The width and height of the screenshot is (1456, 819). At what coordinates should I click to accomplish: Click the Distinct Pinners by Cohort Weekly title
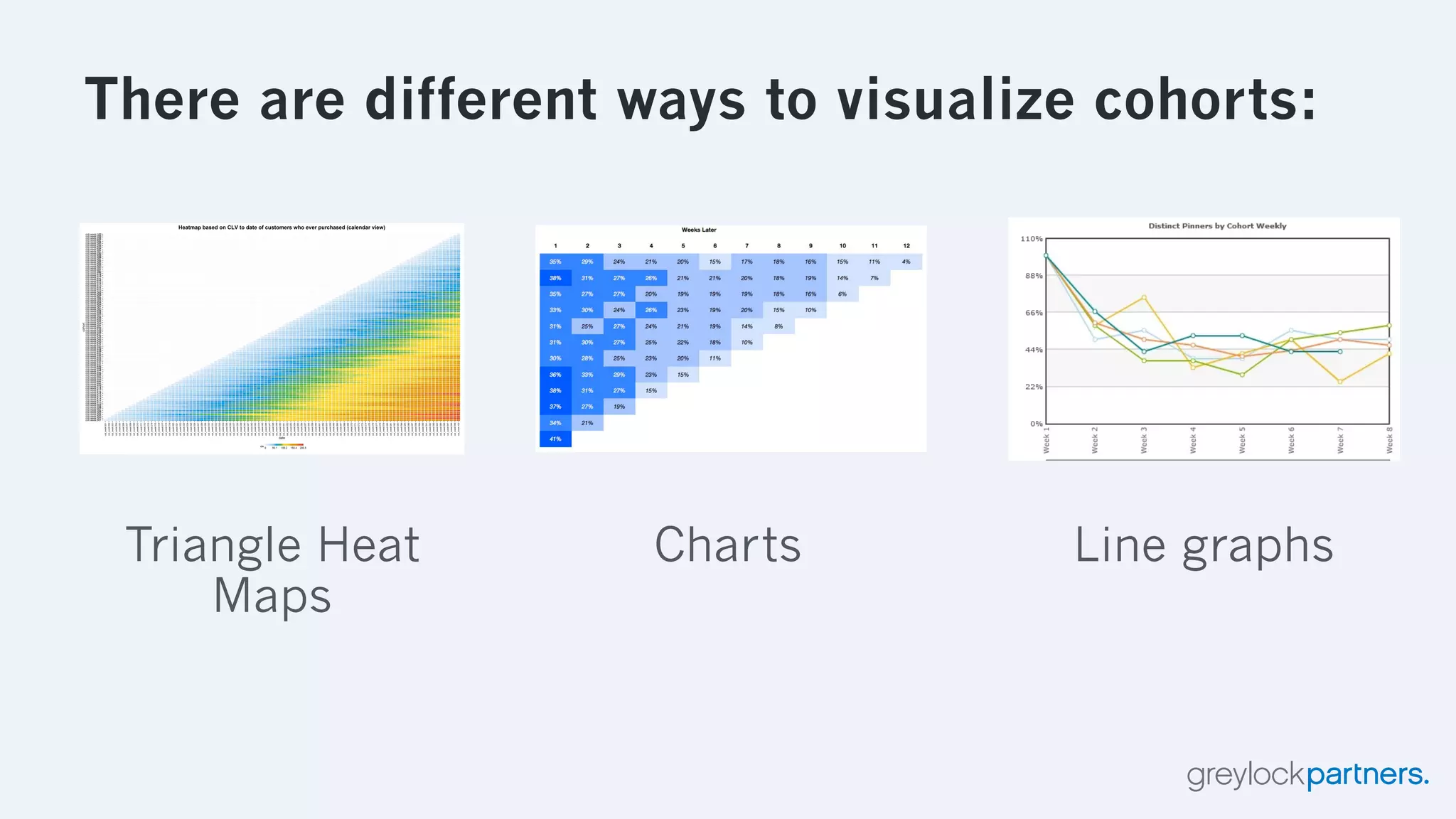pos(1217,226)
